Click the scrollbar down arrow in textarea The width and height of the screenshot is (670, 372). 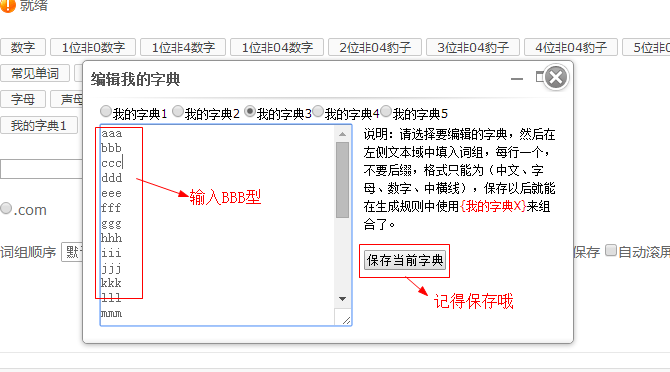click(342, 299)
